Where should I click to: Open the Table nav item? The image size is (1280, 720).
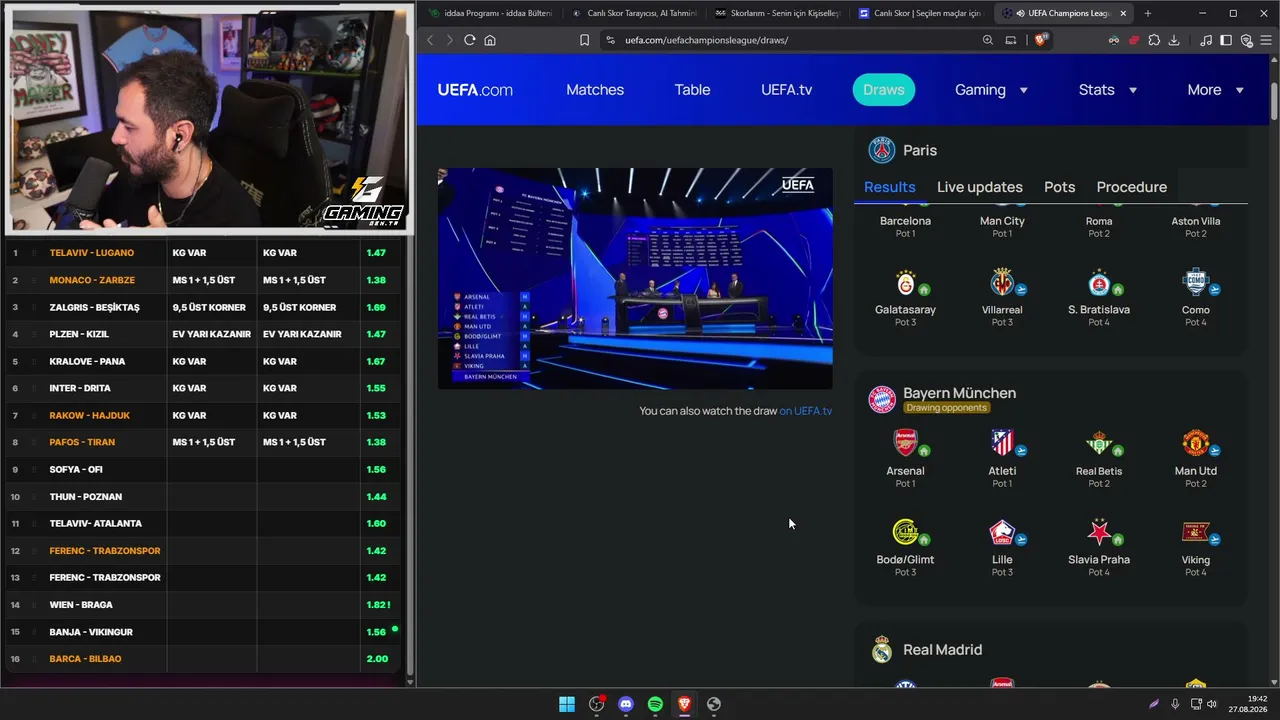tap(692, 90)
